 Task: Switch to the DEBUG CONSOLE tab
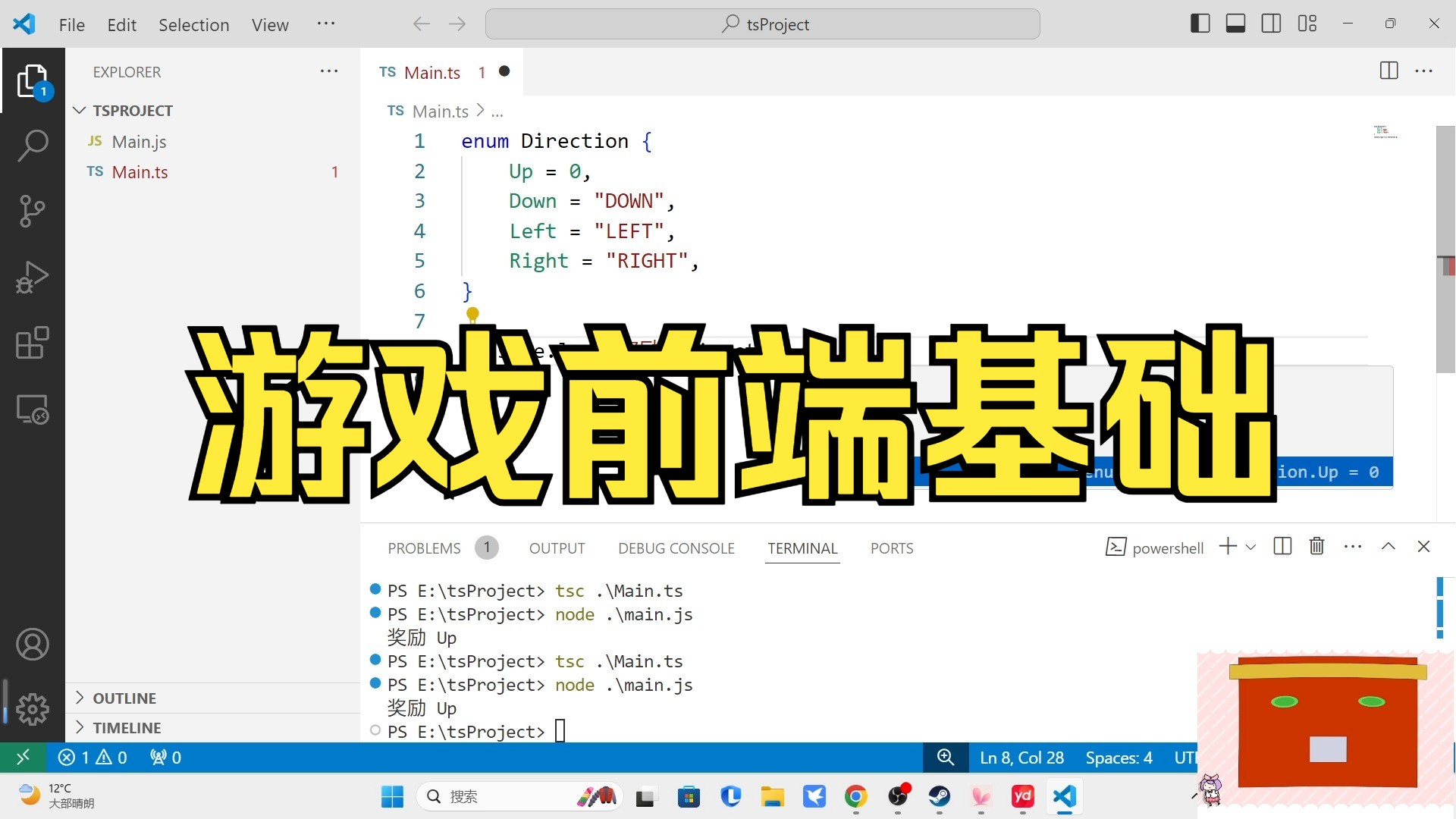676,548
